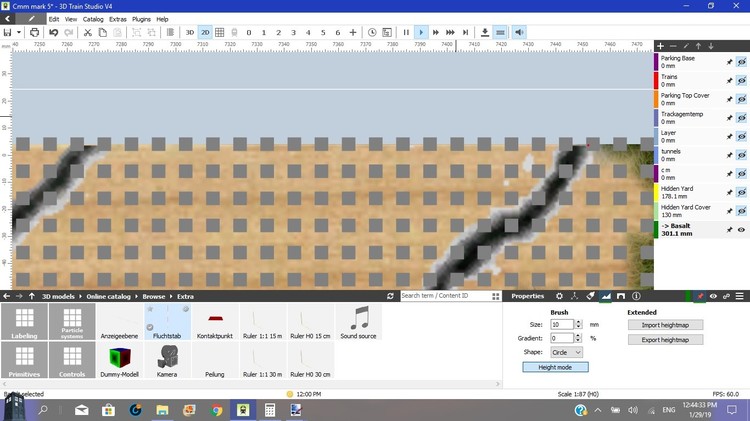The image size is (750, 421).
Task: Toggle visibility of Trains layer
Action: click(x=741, y=81)
